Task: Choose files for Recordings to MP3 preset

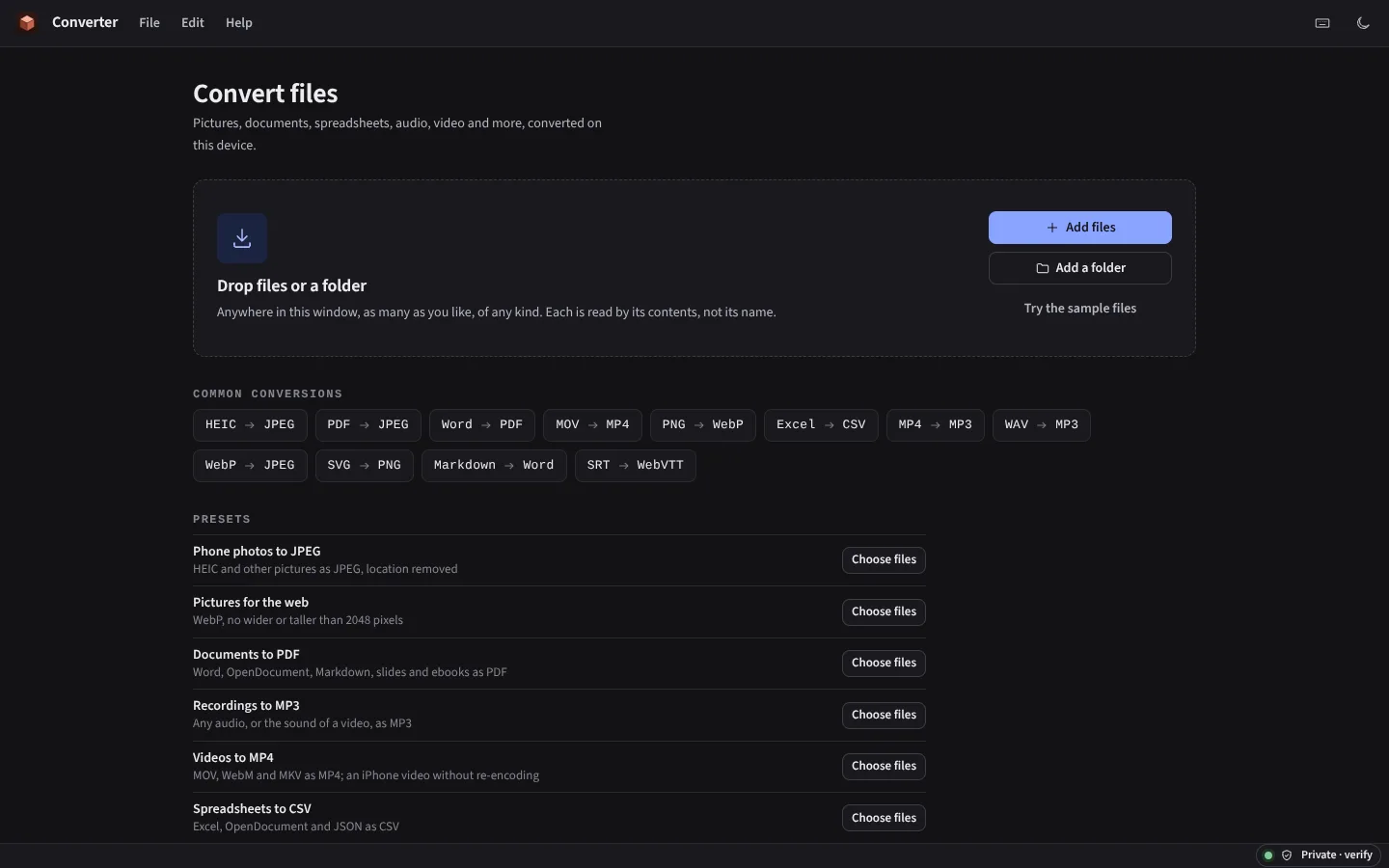Action: click(x=884, y=716)
